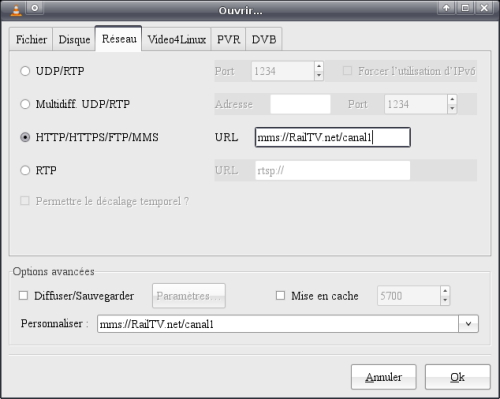Click the multicast Port field showing 1234
Image resolution: width=500 pixels, height=399 pixels.
(x=416, y=104)
